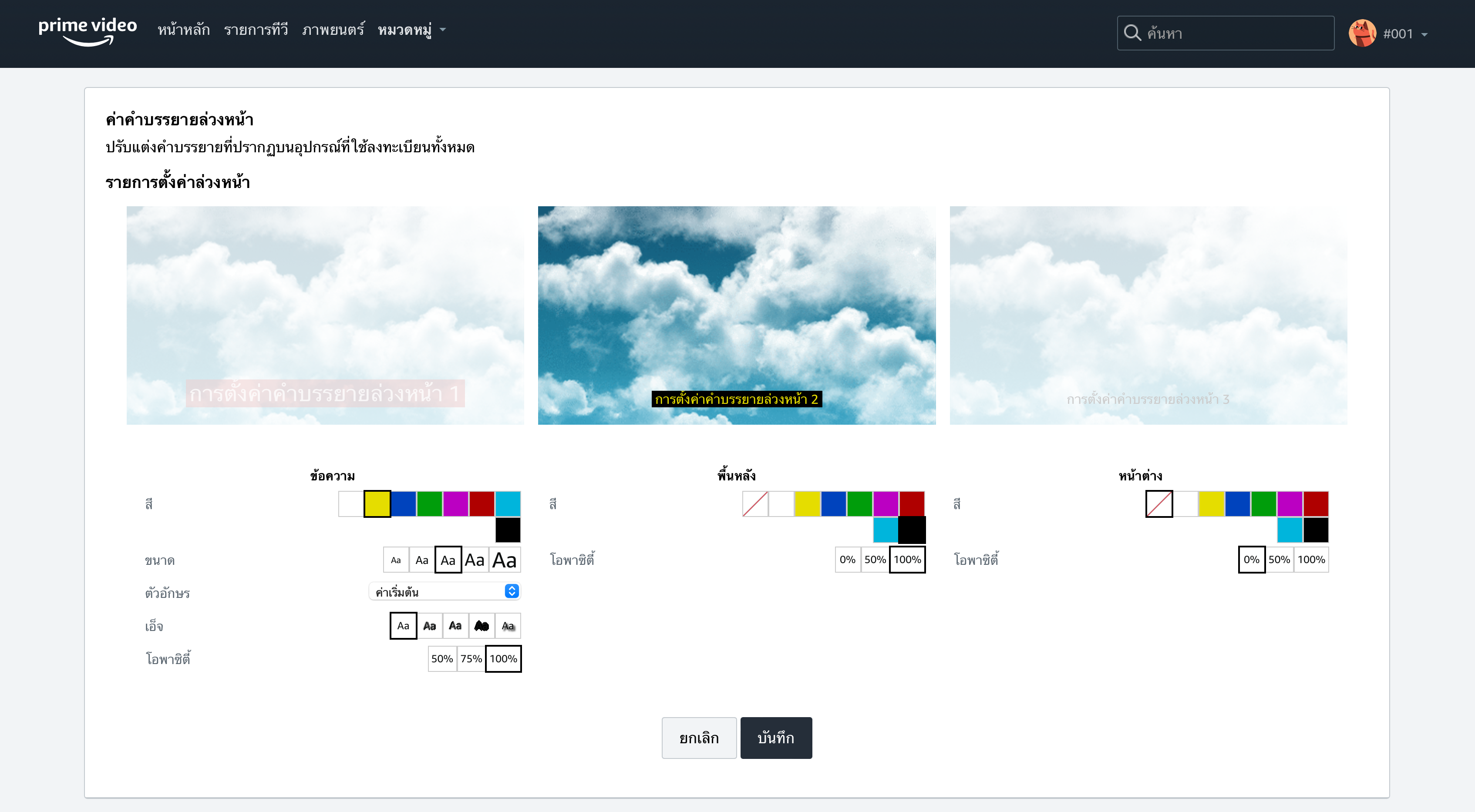Pick the blue text color swatch
Image resolution: width=1475 pixels, height=812 pixels.
click(403, 503)
